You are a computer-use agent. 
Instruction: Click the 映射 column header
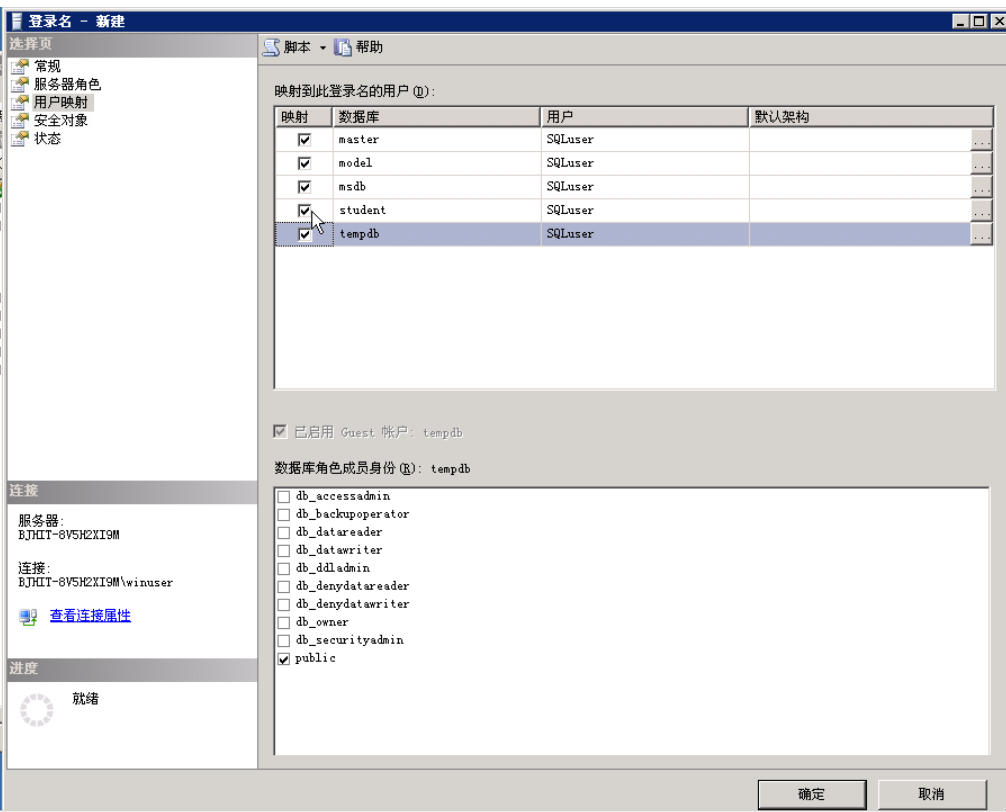coord(303,117)
